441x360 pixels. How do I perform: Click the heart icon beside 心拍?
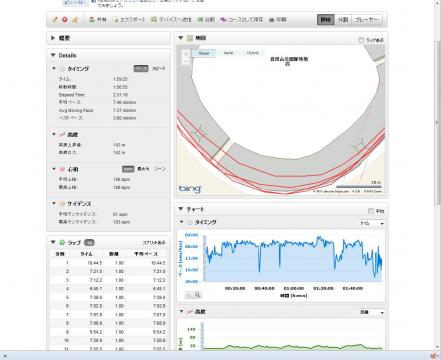point(62,169)
